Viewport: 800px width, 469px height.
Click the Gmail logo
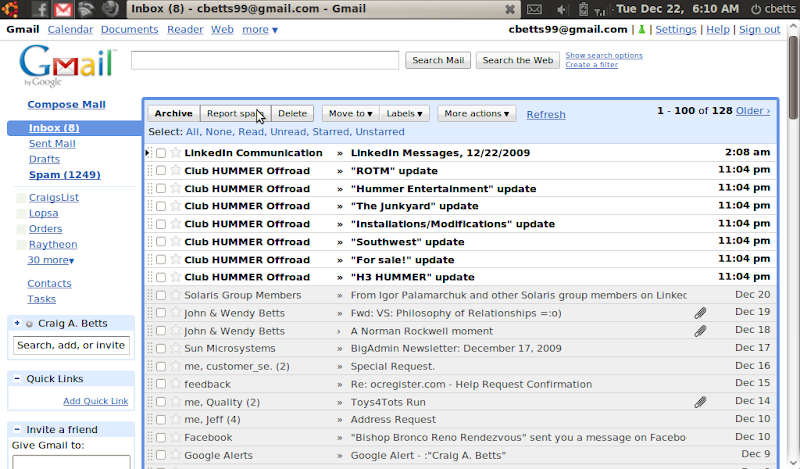[x=68, y=66]
